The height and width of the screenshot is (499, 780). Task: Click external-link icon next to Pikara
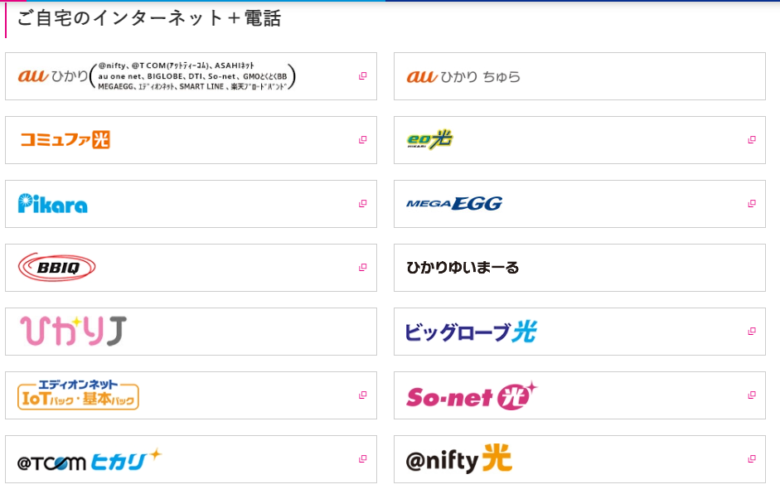[363, 204]
